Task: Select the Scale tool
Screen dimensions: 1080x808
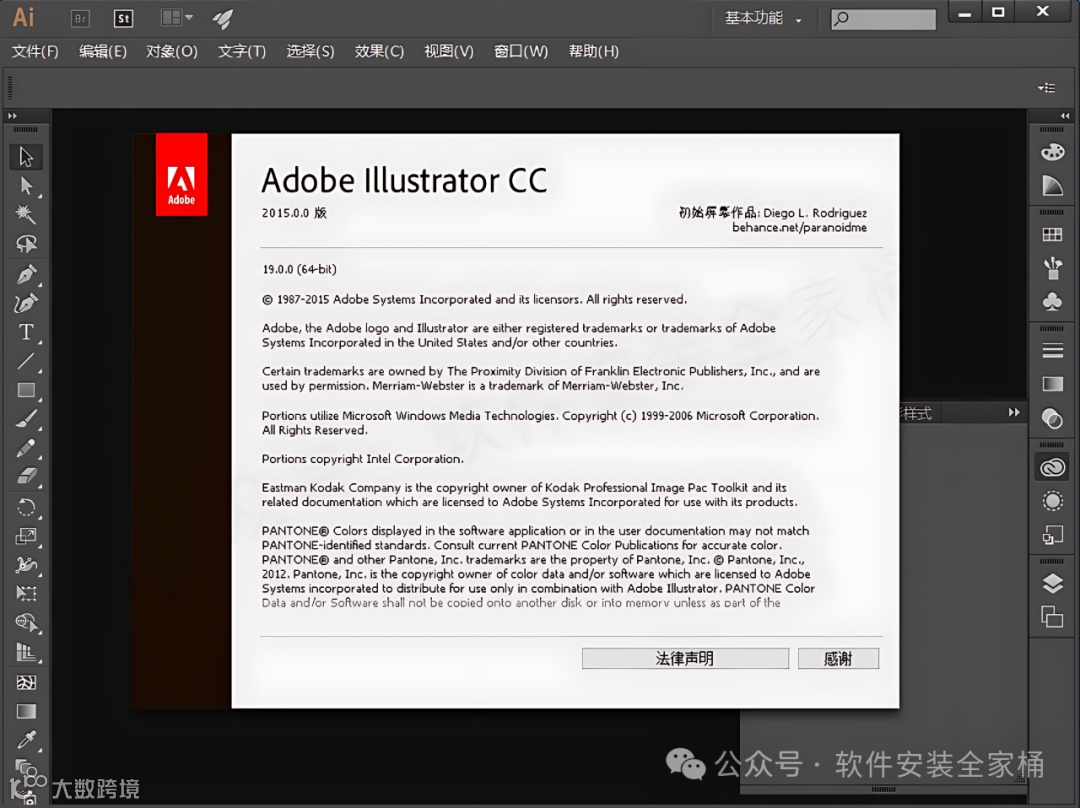Action: [x=26, y=536]
